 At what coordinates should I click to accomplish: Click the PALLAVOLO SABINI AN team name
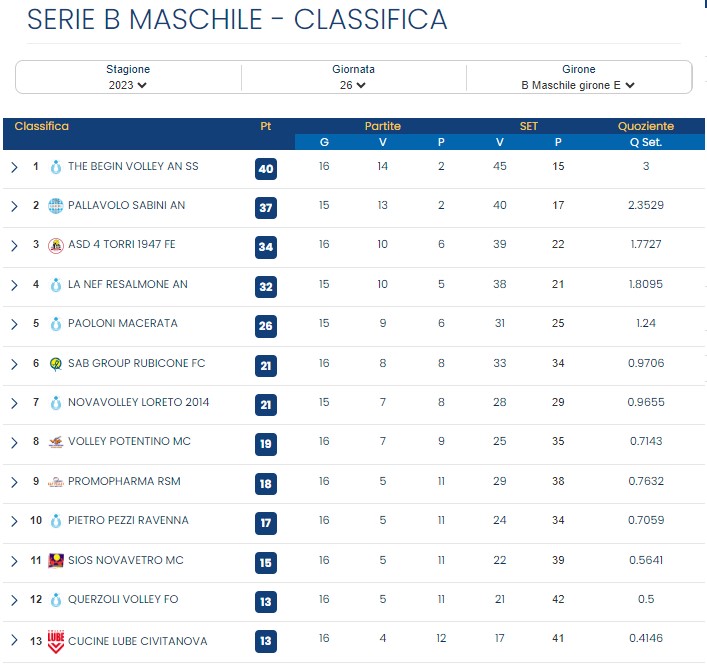127,206
